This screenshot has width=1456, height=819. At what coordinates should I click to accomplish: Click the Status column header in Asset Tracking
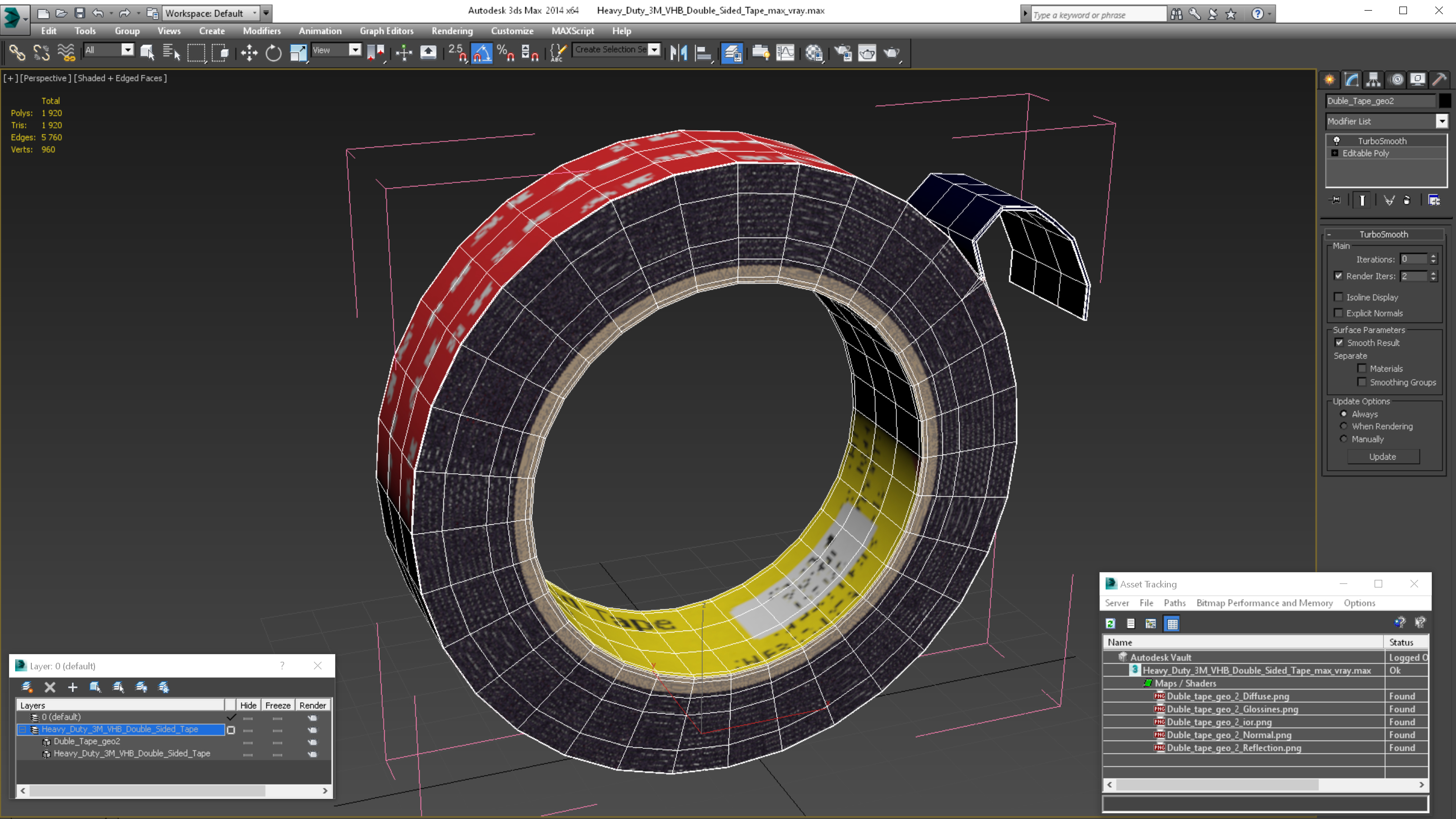[x=1405, y=642]
